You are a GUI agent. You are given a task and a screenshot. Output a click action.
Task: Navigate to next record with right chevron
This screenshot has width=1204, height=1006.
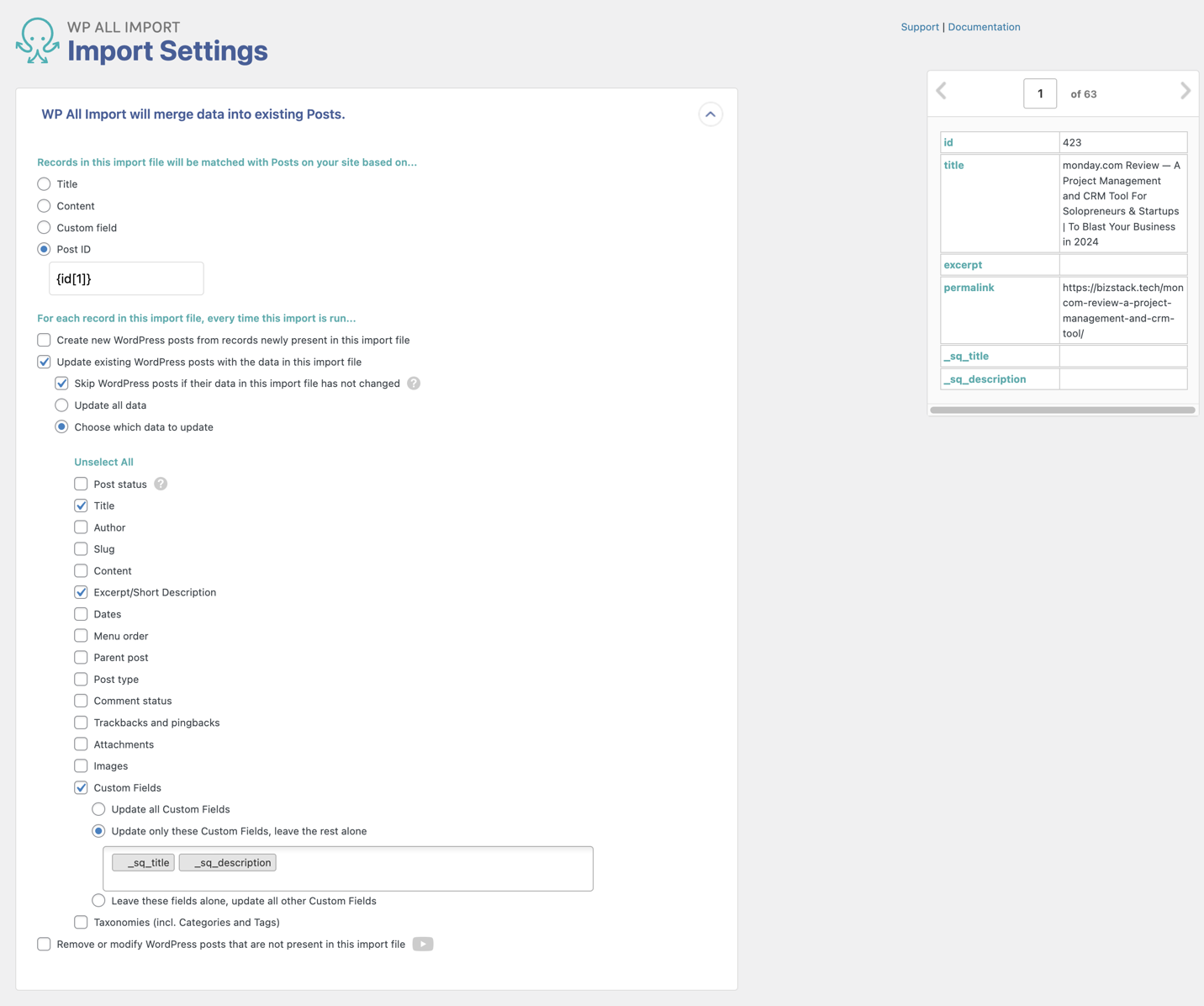1186,90
